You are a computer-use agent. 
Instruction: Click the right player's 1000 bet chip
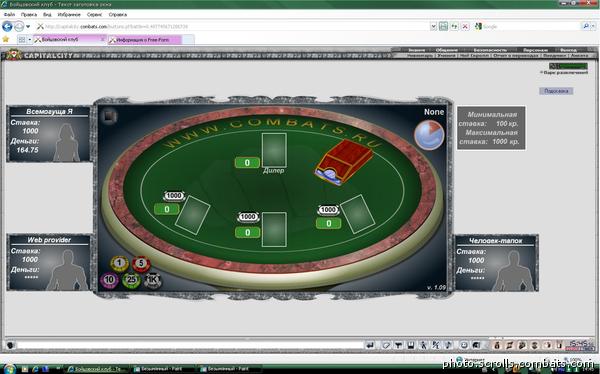point(328,210)
